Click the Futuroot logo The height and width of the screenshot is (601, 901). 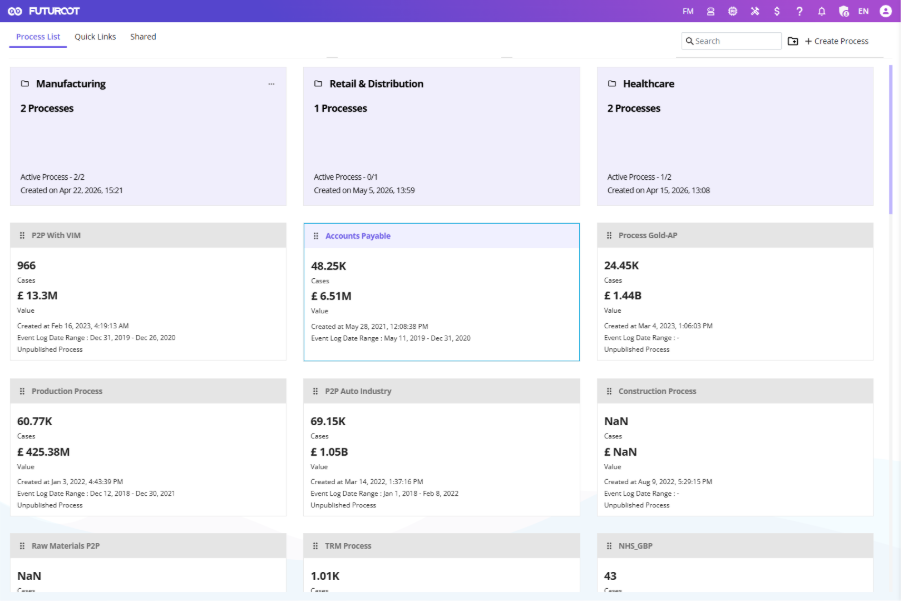pos(44,11)
